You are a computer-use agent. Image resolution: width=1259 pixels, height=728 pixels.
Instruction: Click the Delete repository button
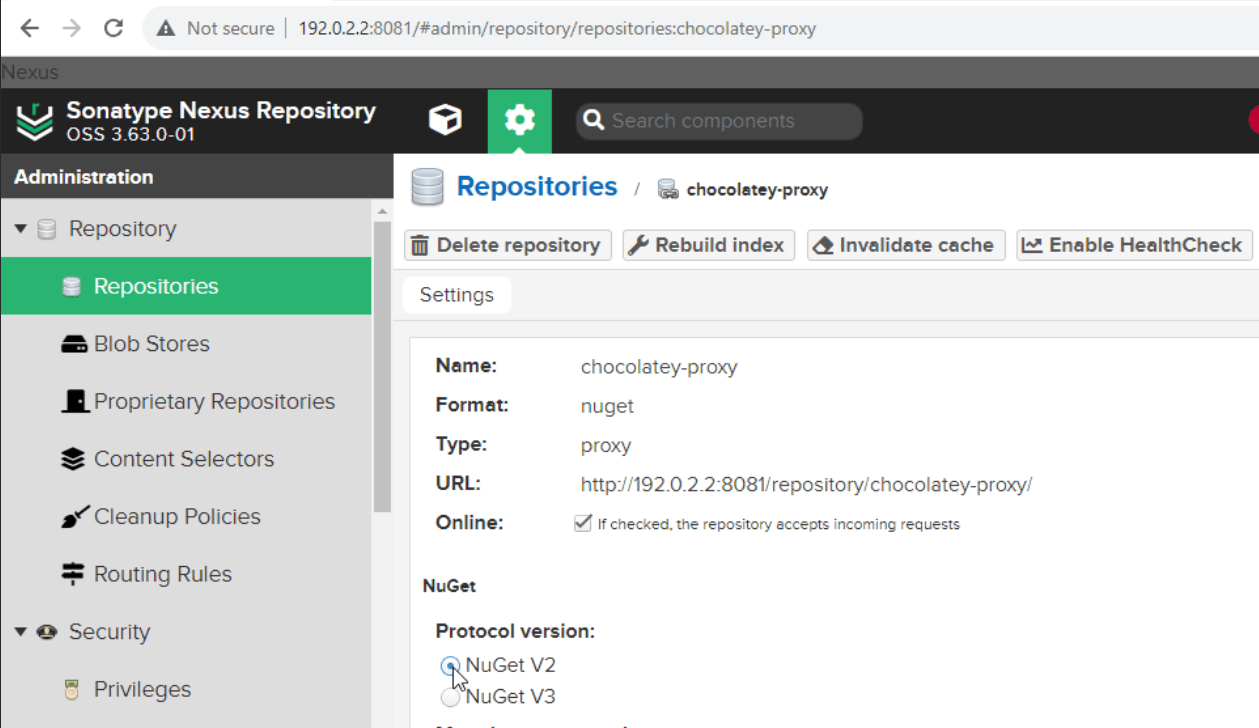507,245
